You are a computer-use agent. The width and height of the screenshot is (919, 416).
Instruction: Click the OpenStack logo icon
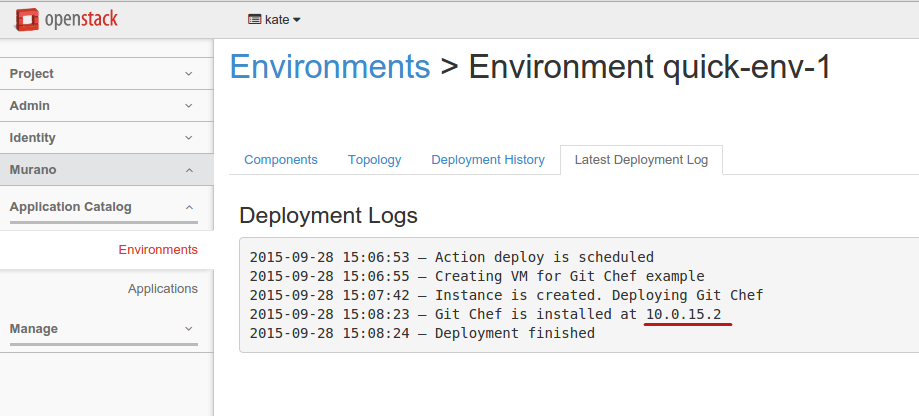pyautogui.click(x=26, y=18)
